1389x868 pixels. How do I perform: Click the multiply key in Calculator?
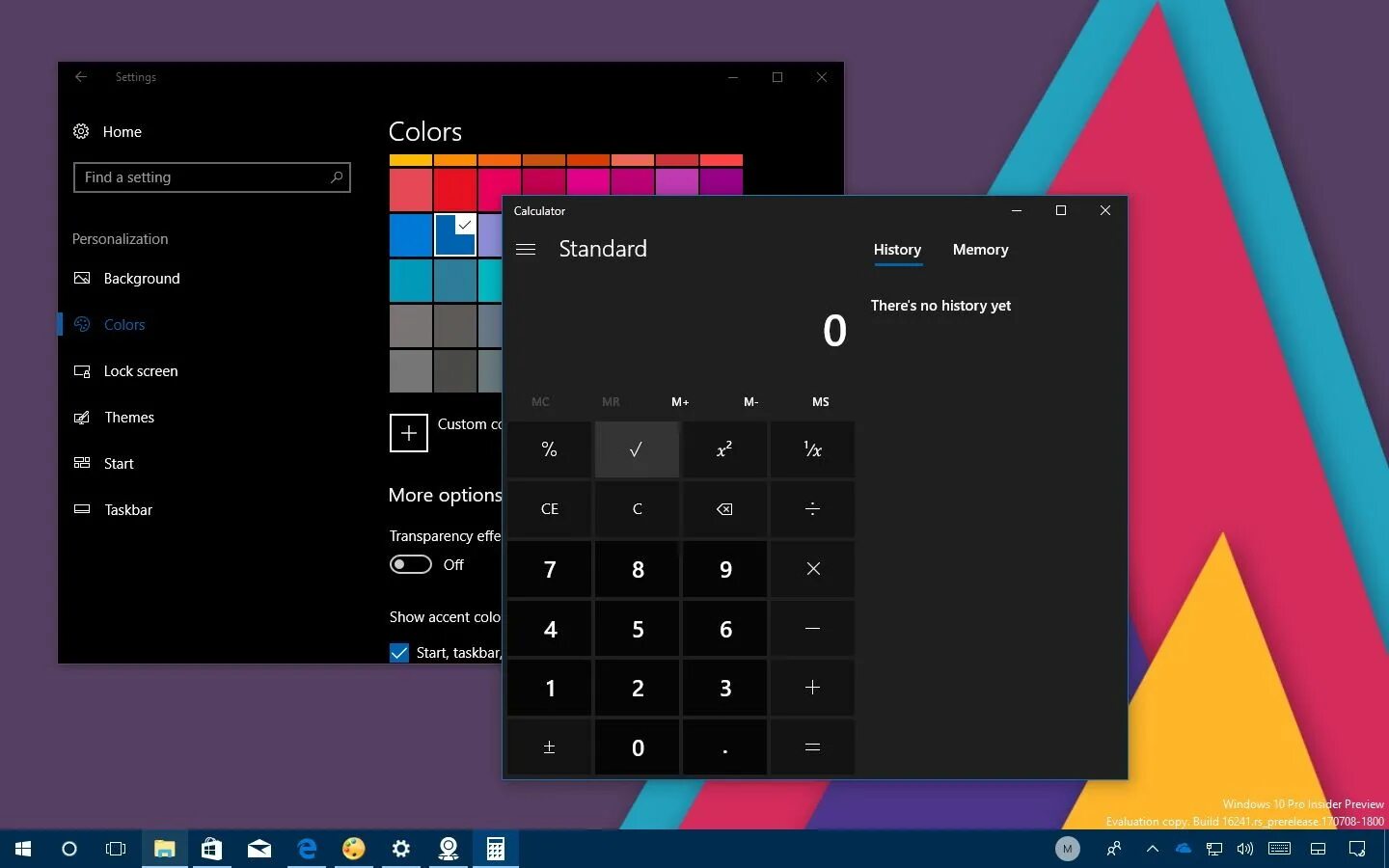pos(812,569)
